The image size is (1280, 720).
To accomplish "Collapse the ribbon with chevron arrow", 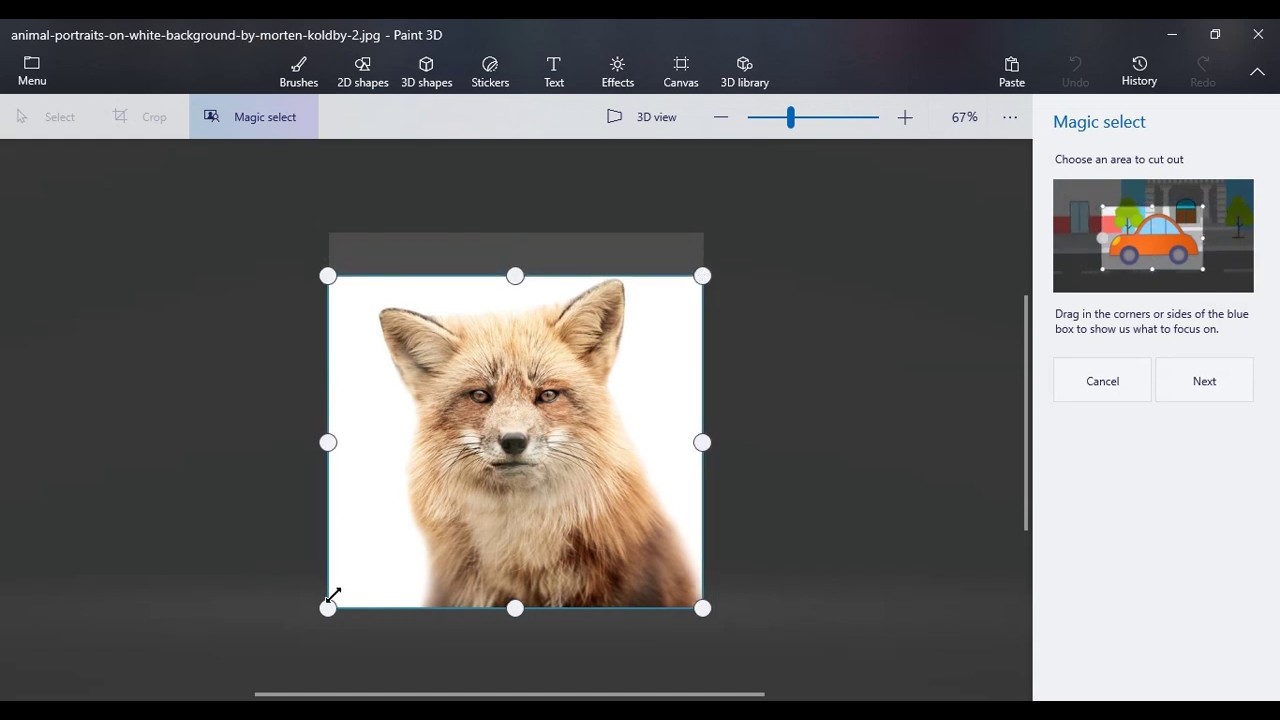I will (x=1257, y=72).
